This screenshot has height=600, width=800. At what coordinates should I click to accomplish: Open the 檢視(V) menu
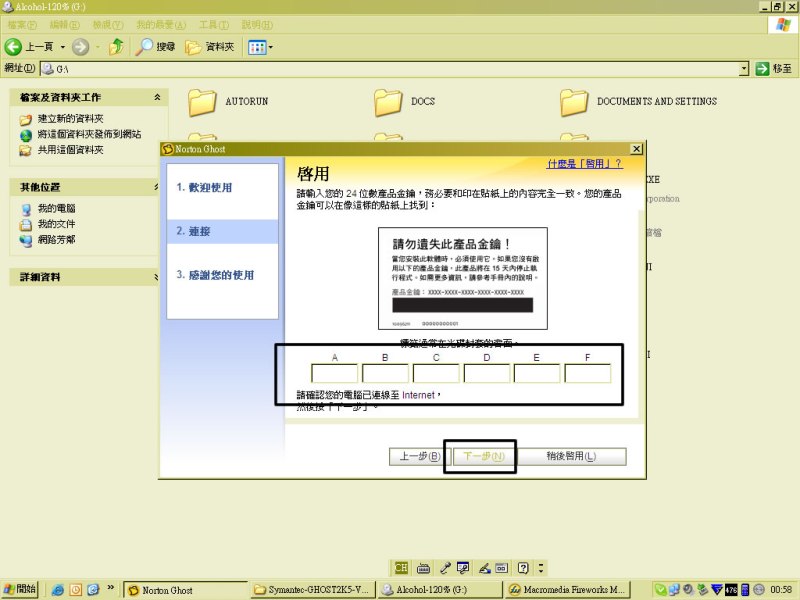click(x=108, y=24)
